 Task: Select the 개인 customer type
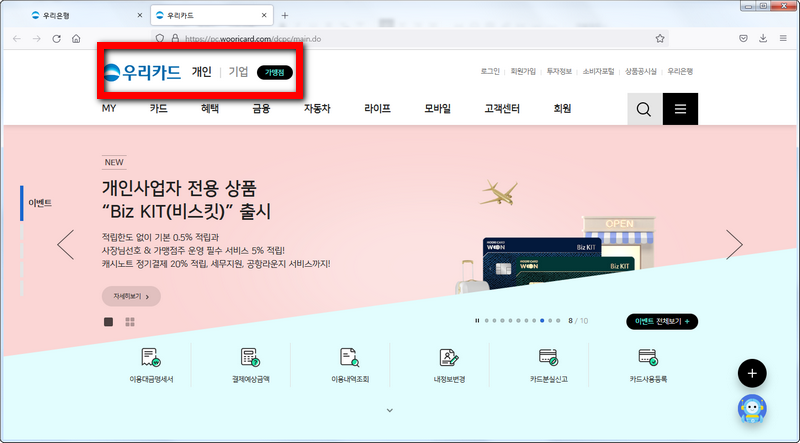[x=202, y=72]
